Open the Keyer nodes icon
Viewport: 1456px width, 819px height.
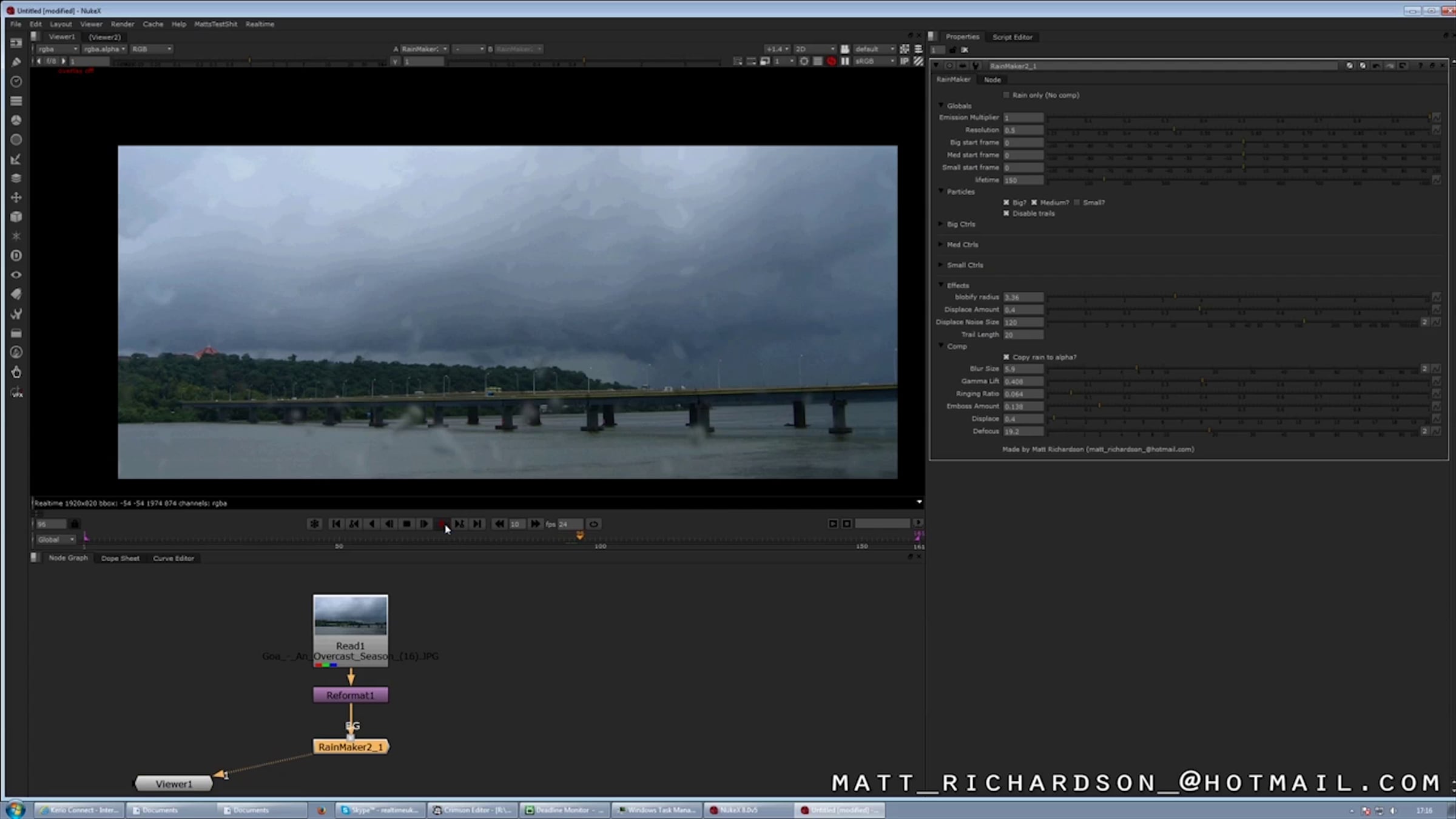click(x=16, y=159)
